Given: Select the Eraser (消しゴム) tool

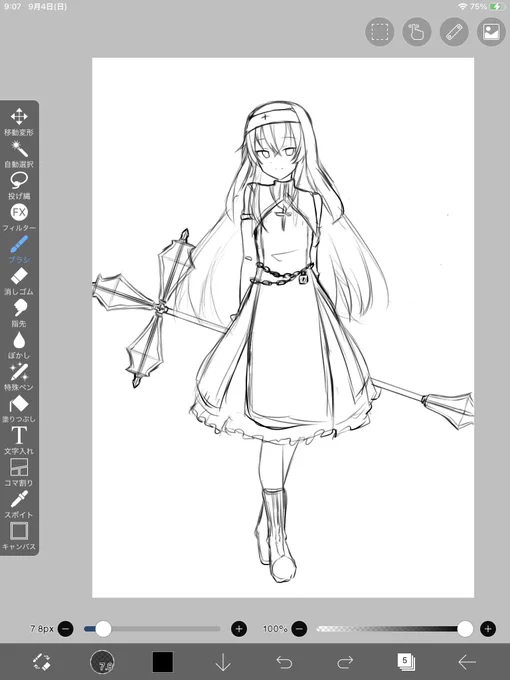Looking at the screenshot, I should pos(19,281).
